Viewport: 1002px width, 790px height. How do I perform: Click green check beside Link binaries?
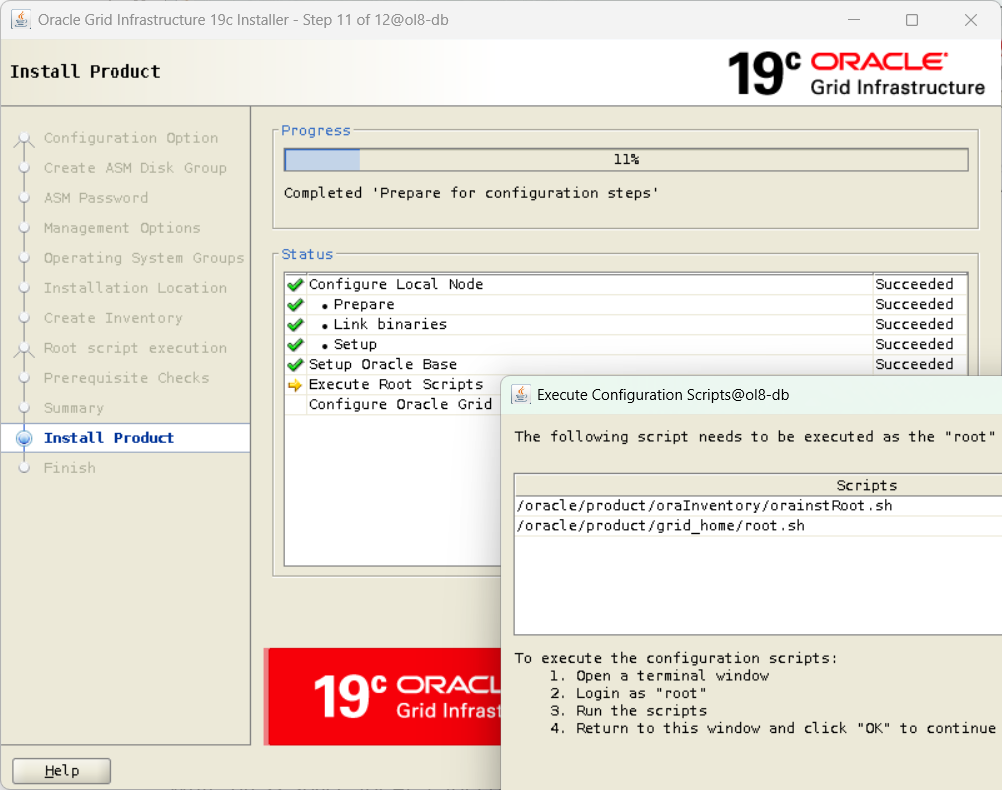pos(295,325)
